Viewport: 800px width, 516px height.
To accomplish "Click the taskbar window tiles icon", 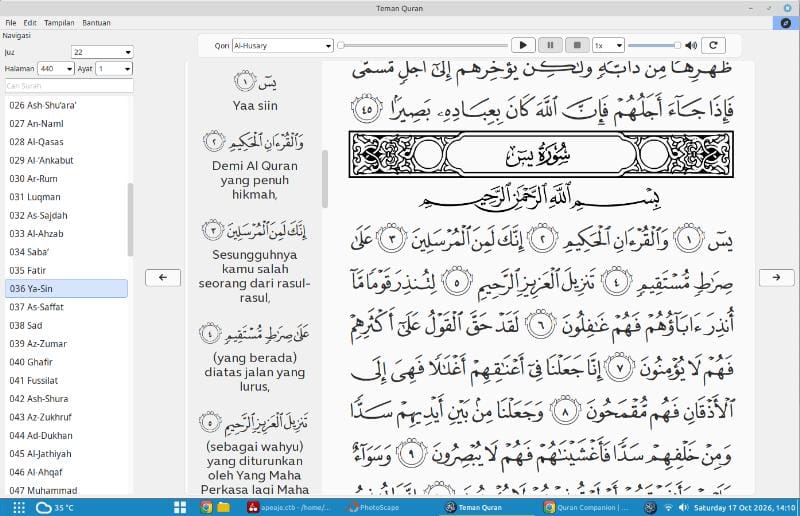I will coord(180,507).
